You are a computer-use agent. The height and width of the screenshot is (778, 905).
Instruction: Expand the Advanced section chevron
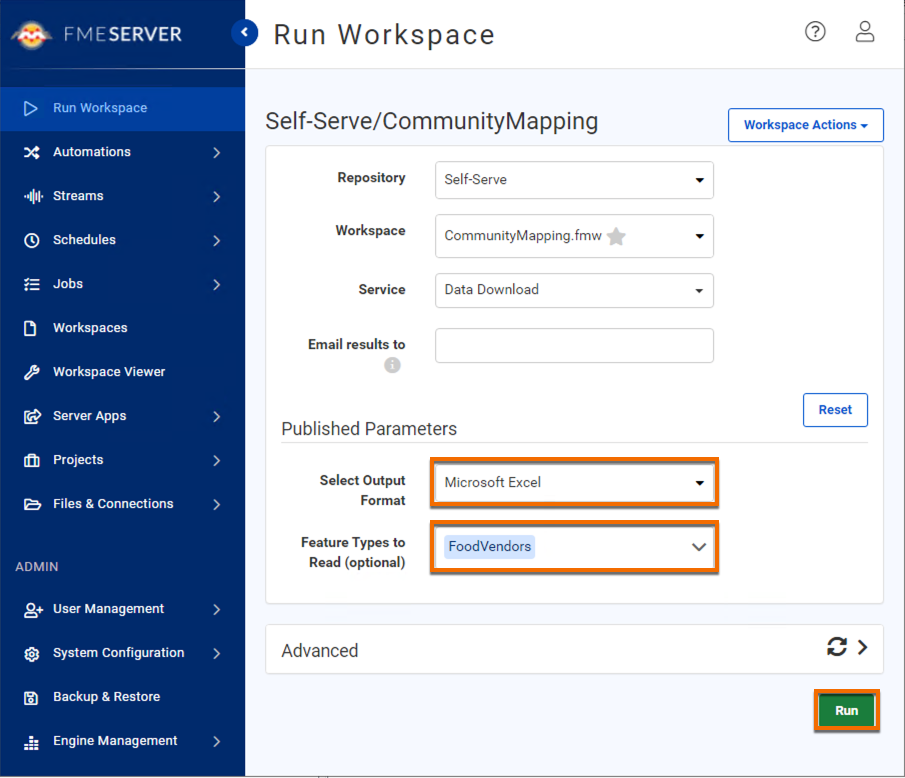(x=862, y=647)
